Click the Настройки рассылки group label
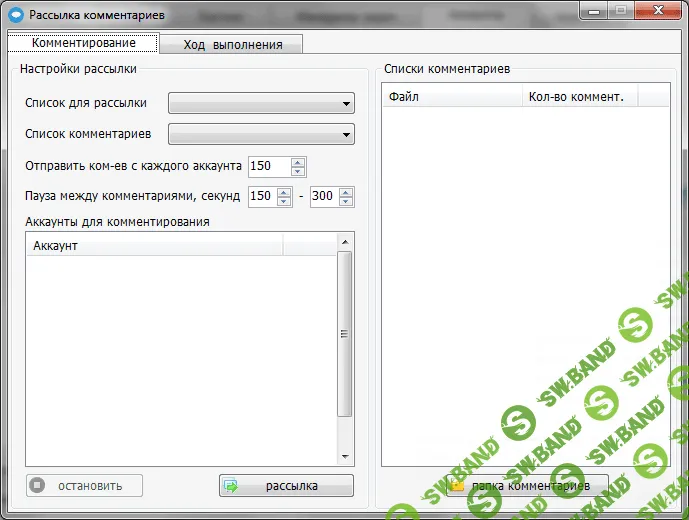Viewport: 689px width, 520px height. (78, 69)
